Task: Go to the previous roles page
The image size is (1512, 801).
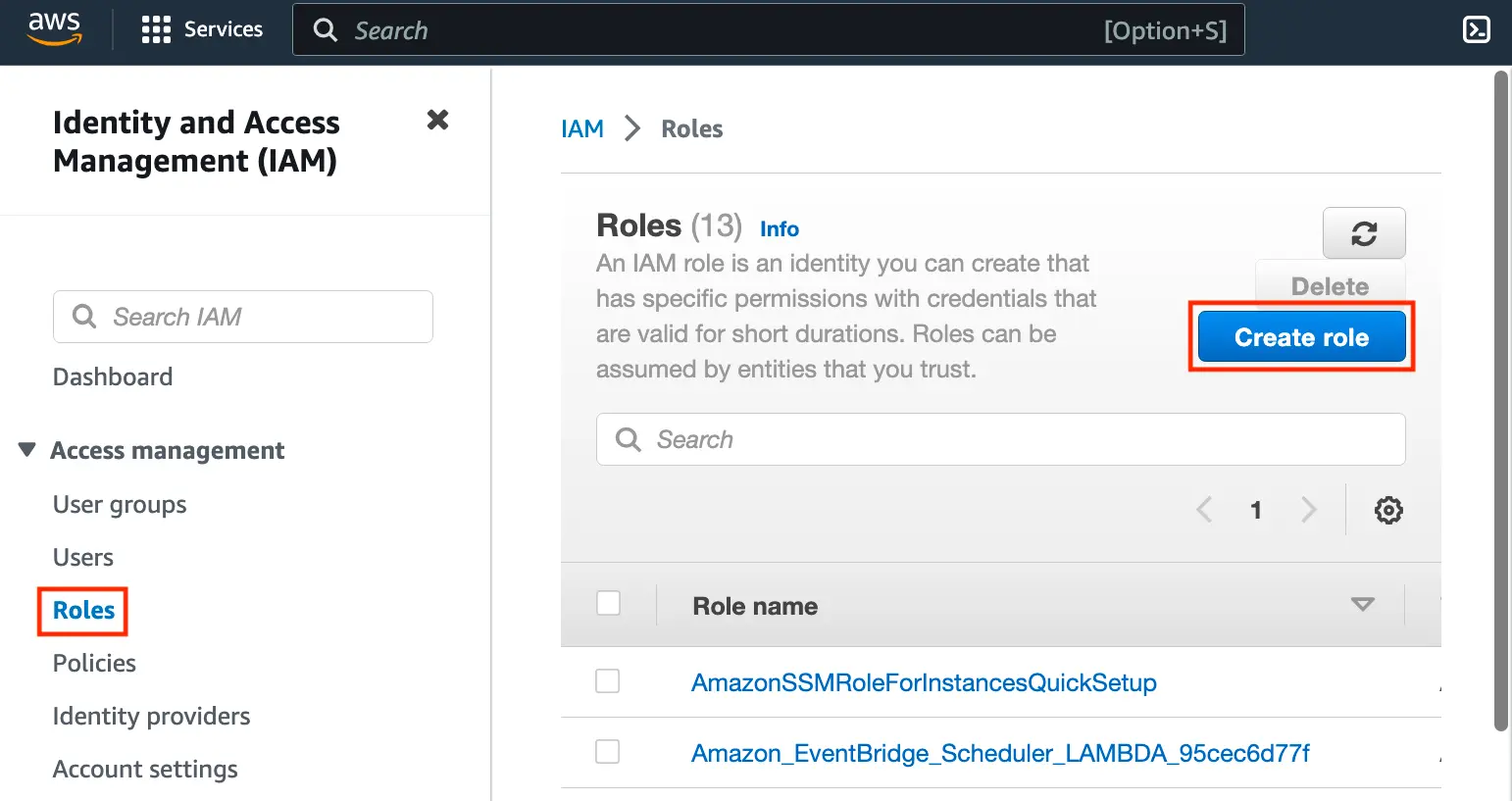Action: [1204, 510]
